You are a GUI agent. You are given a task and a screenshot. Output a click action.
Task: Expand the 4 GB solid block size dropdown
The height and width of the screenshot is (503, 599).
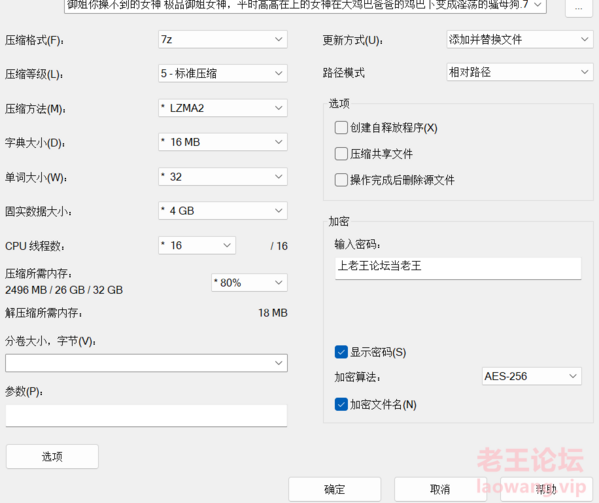(x=223, y=211)
